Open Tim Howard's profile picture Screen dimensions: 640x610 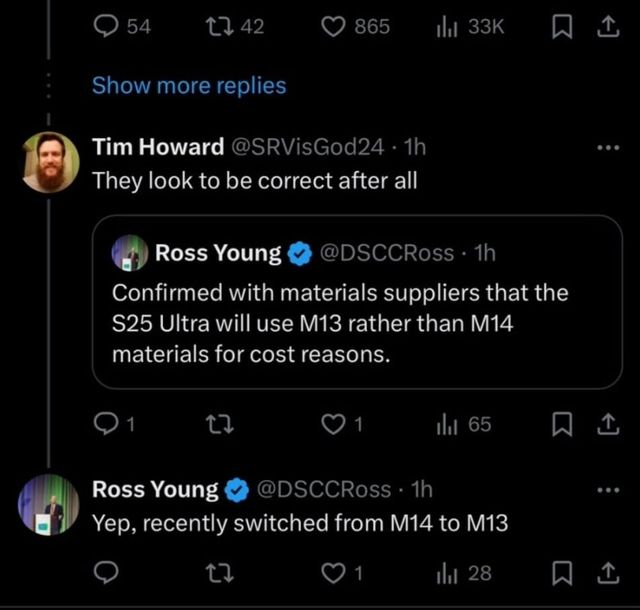click(x=50, y=162)
